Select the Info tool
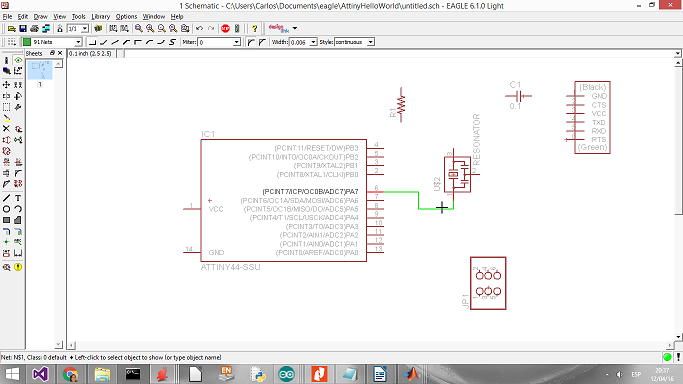This screenshot has width=683, height=384. (x=7, y=60)
